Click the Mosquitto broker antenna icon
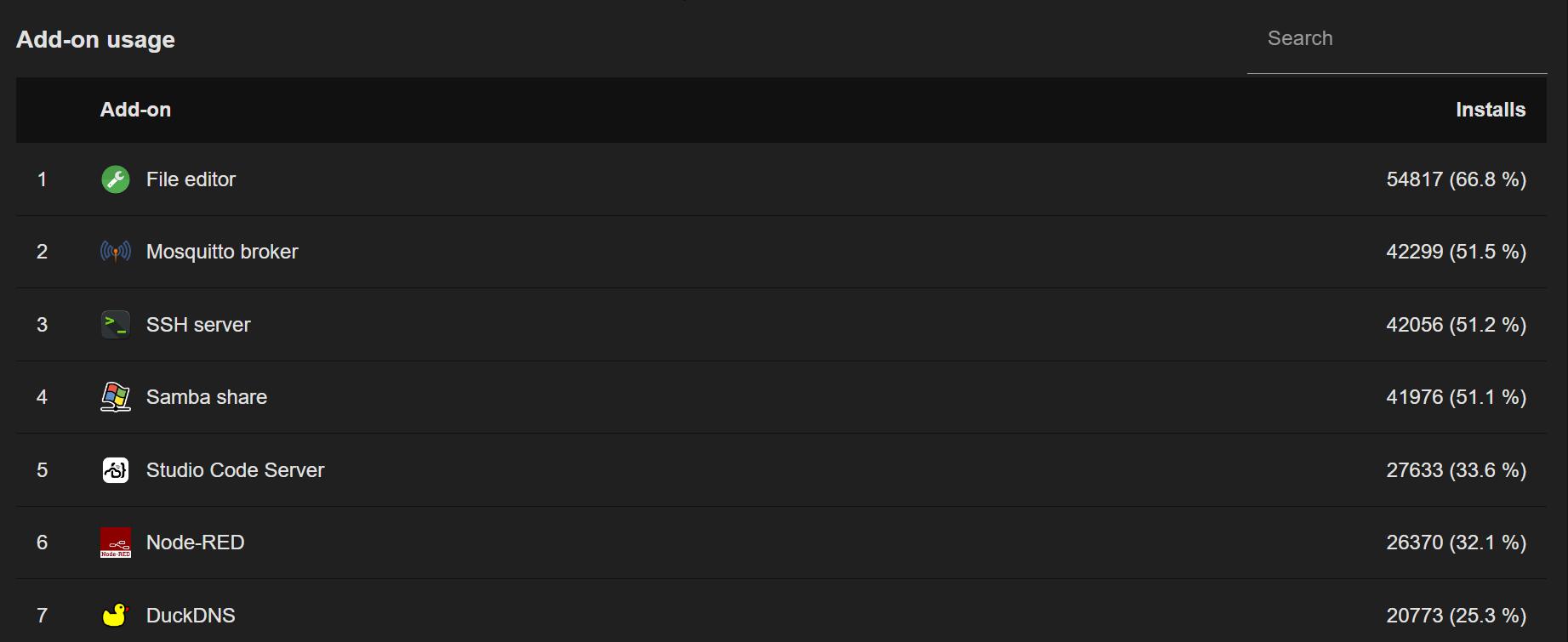 click(116, 252)
